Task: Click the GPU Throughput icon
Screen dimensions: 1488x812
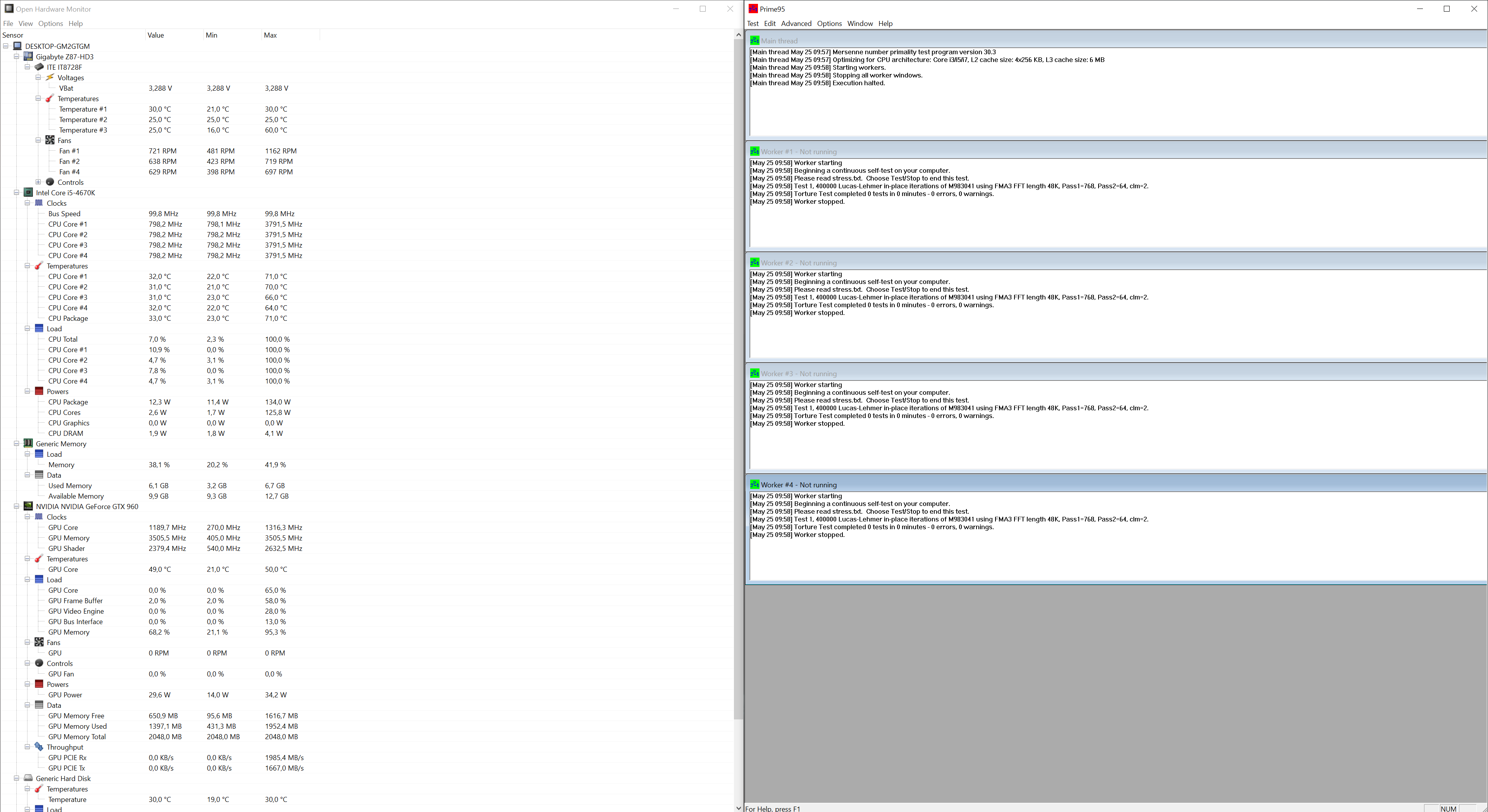Action: [39, 747]
